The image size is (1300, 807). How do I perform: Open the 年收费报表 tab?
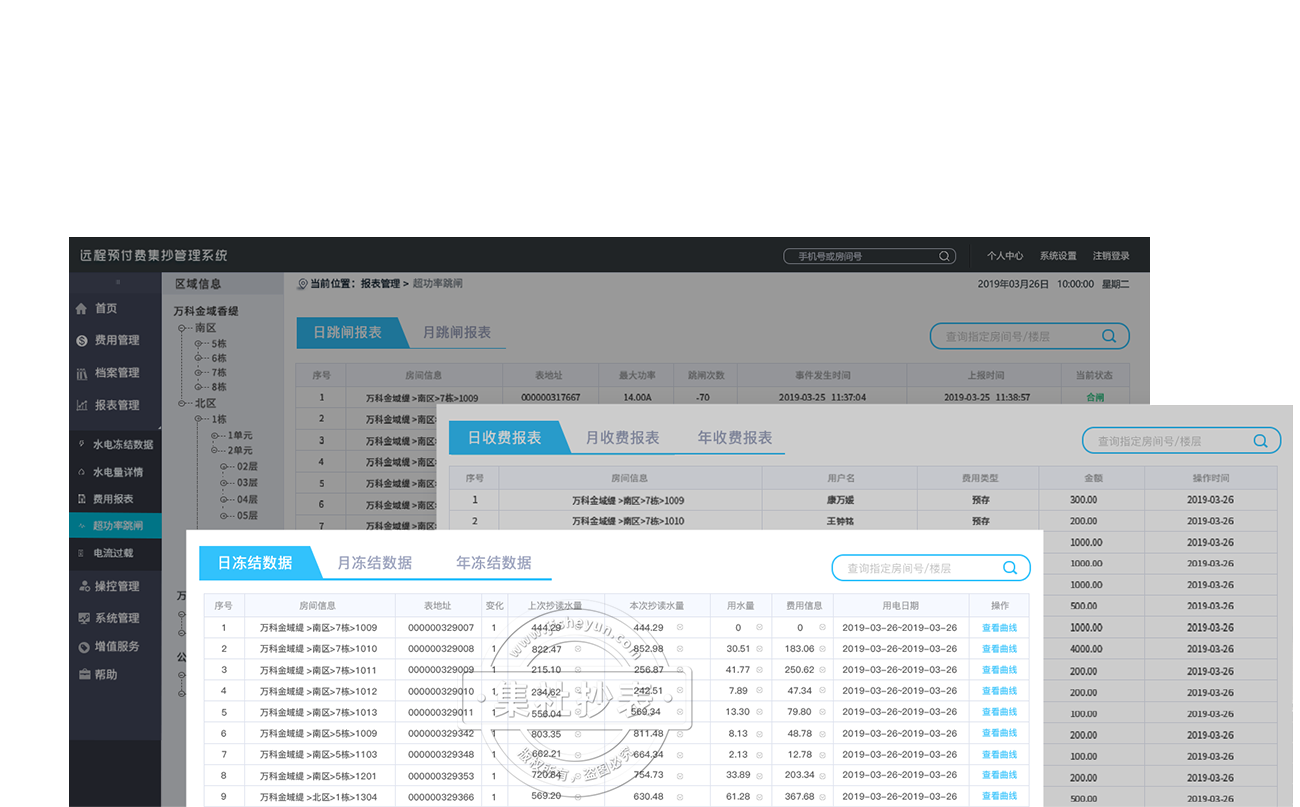tap(734, 438)
